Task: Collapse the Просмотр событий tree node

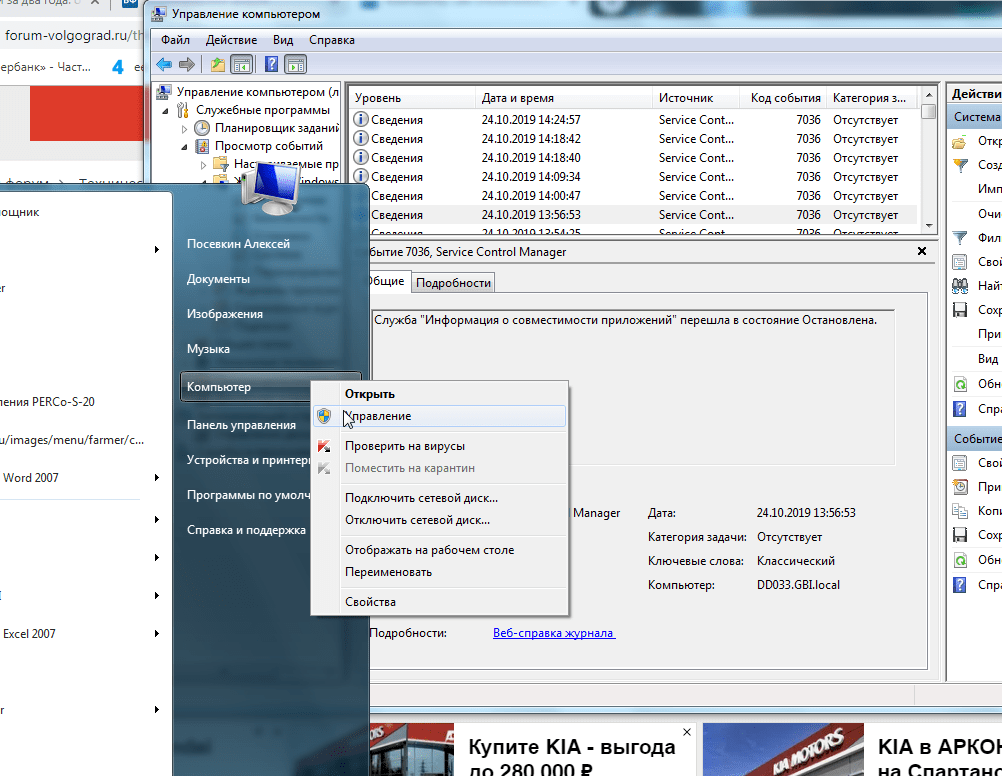Action: tap(185, 147)
